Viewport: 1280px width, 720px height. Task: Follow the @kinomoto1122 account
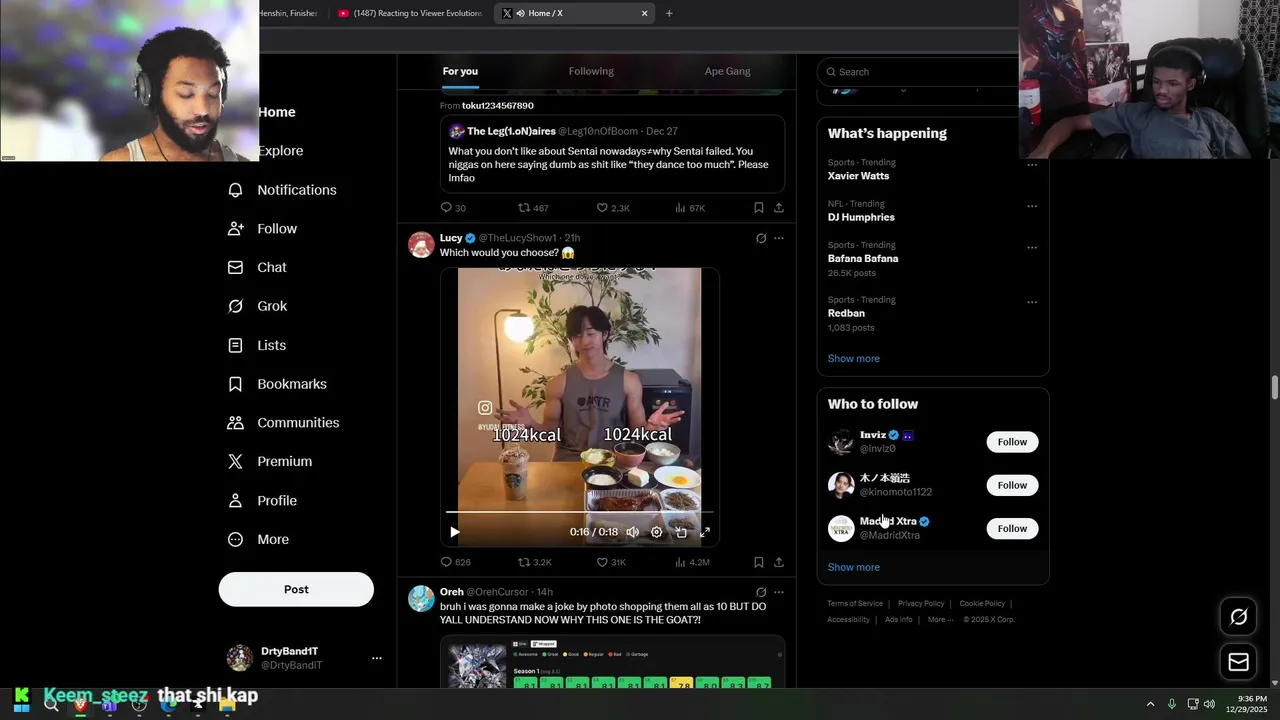click(1012, 485)
